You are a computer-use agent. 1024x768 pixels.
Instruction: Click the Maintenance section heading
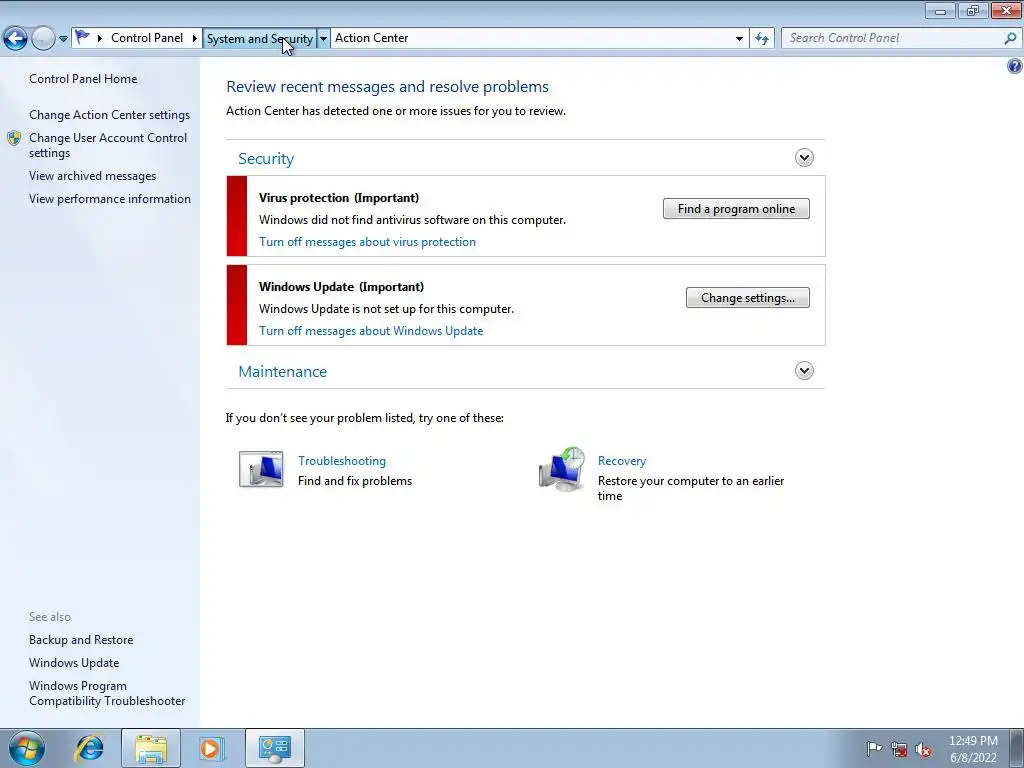tap(282, 372)
